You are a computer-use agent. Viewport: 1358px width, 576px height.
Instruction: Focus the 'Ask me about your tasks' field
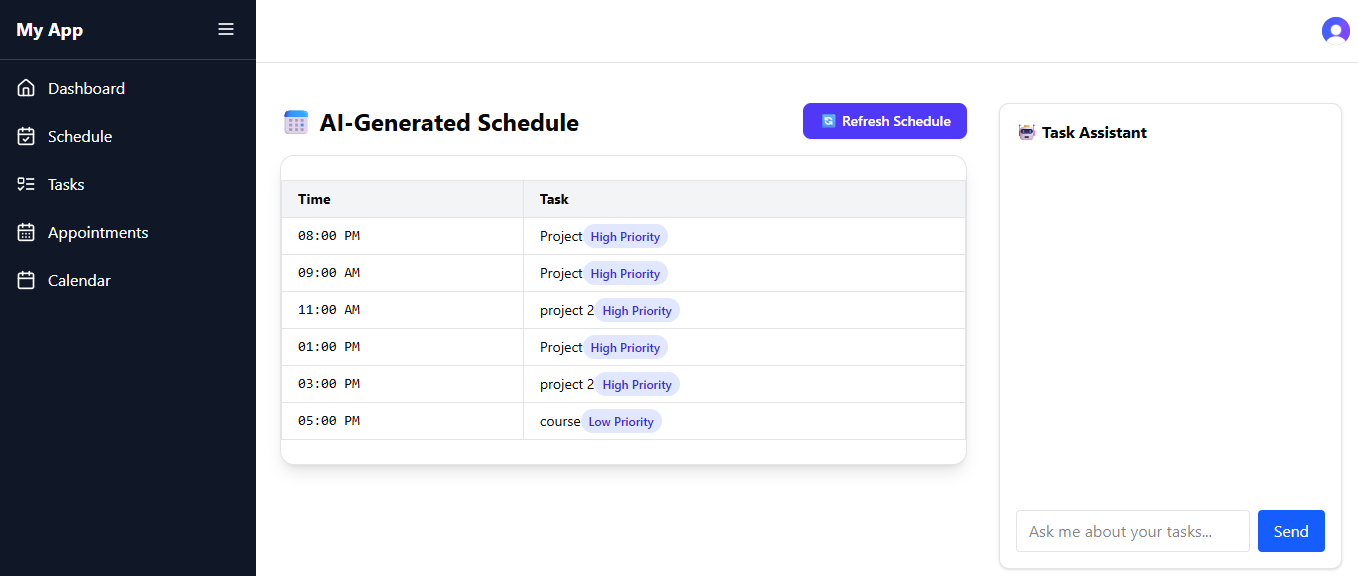pyautogui.click(x=1132, y=531)
